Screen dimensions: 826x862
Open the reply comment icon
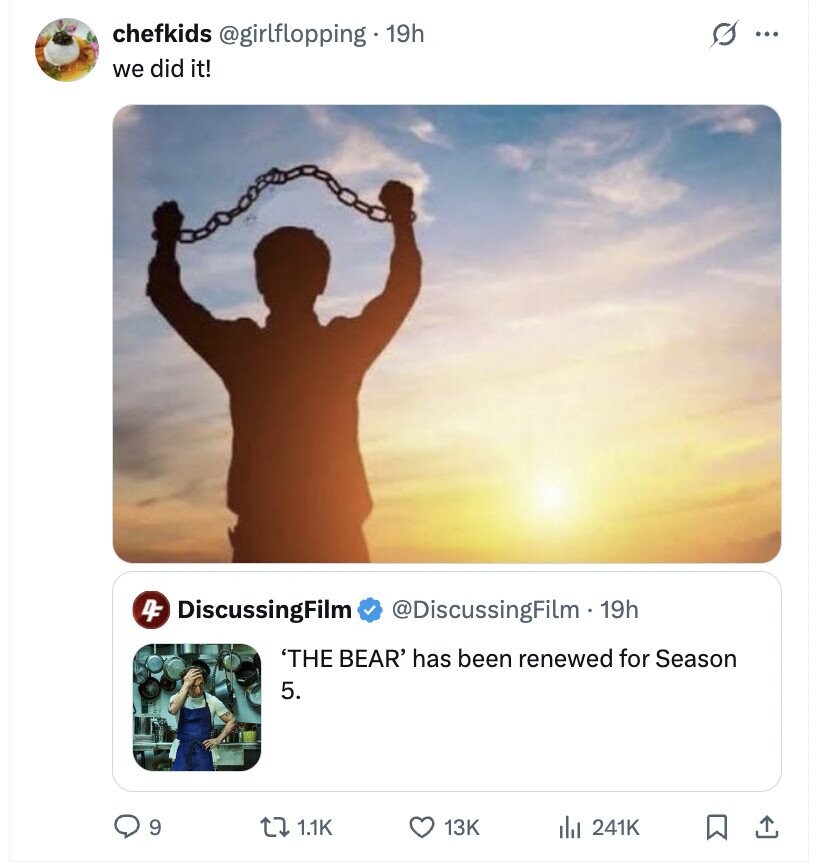coord(126,827)
